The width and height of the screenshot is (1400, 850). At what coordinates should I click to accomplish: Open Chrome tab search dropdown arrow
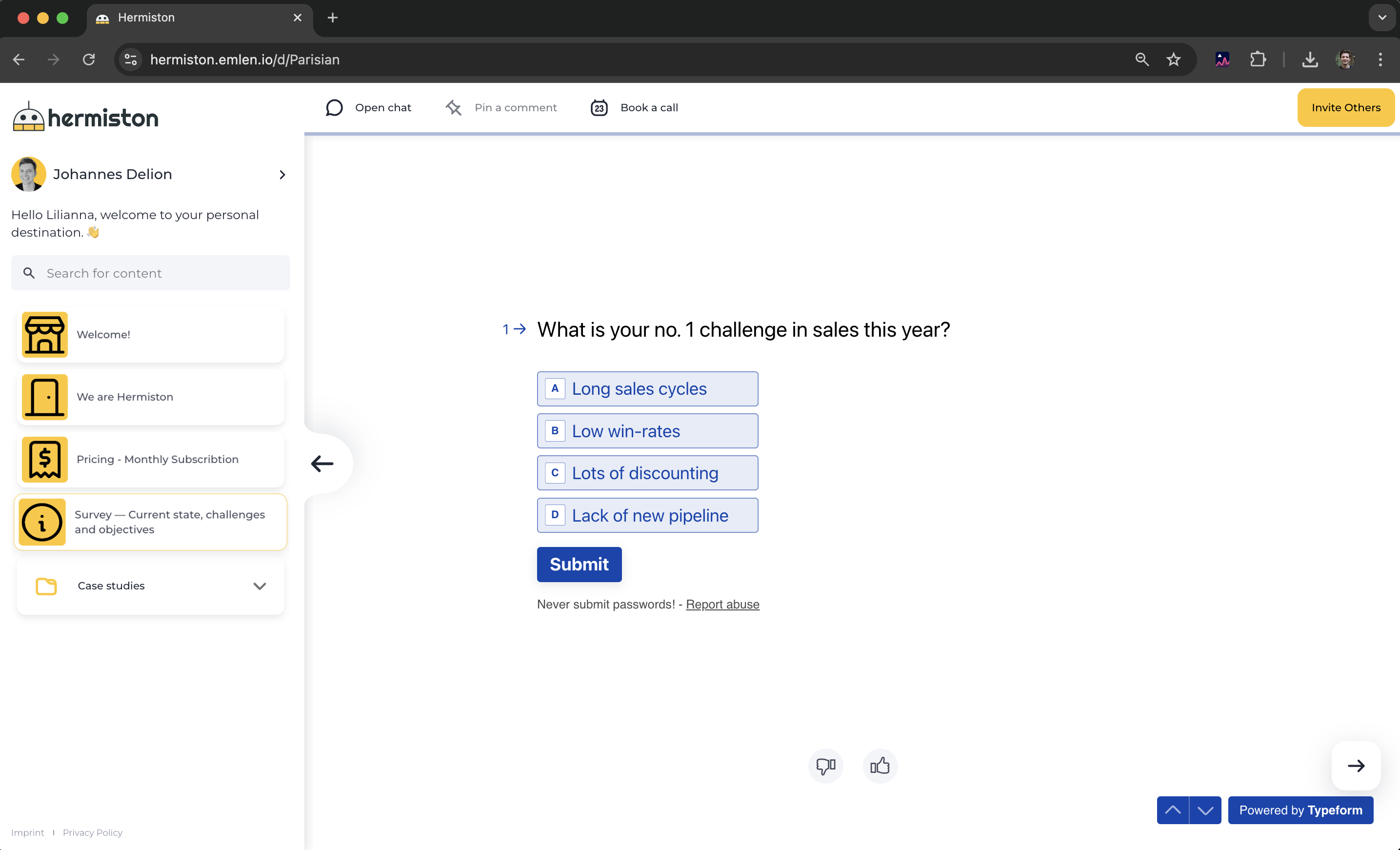click(1382, 18)
